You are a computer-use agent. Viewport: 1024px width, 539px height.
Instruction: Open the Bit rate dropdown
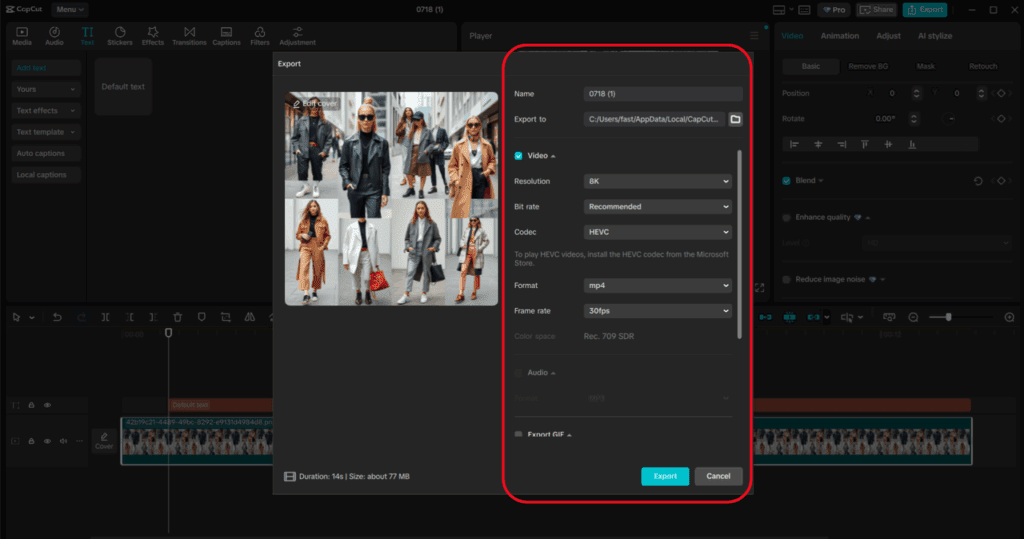pyautogui.click(x=657, y=206)
